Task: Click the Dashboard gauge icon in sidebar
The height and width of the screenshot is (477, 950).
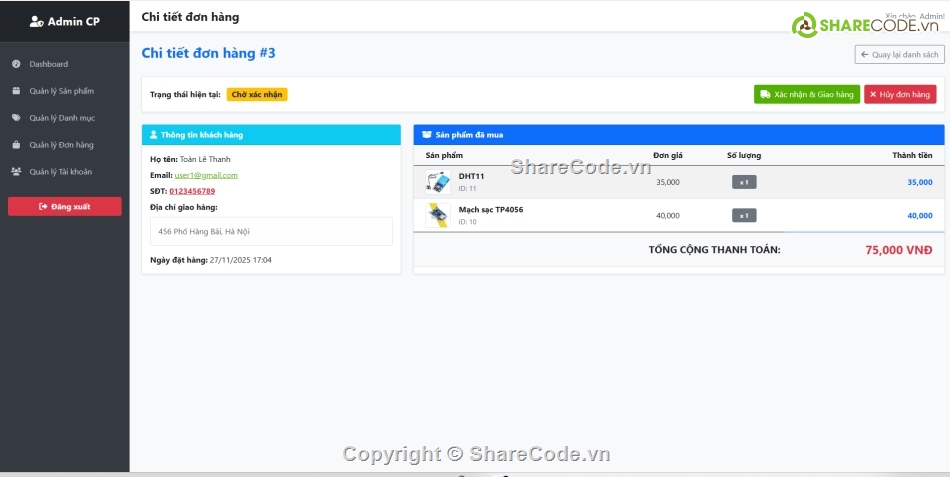Action: pyautogui.click(x=16, y=64)
